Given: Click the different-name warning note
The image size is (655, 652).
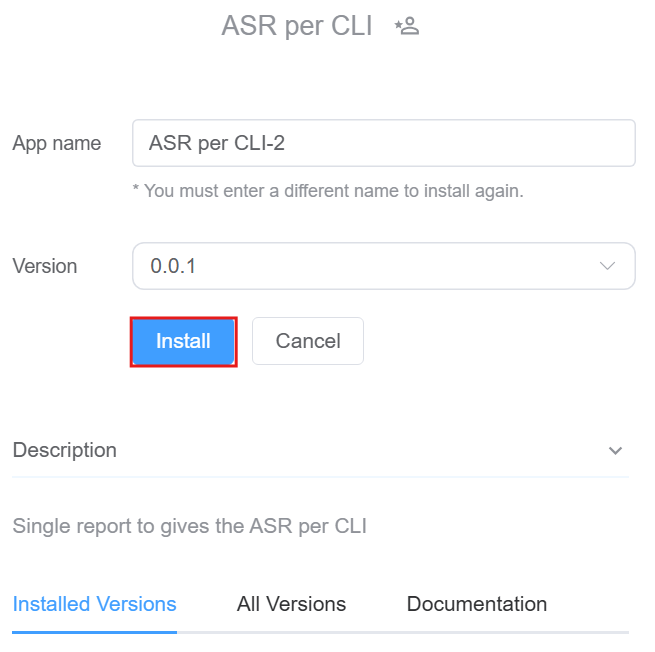Looking at the screenshot, I should coord(328,190).
